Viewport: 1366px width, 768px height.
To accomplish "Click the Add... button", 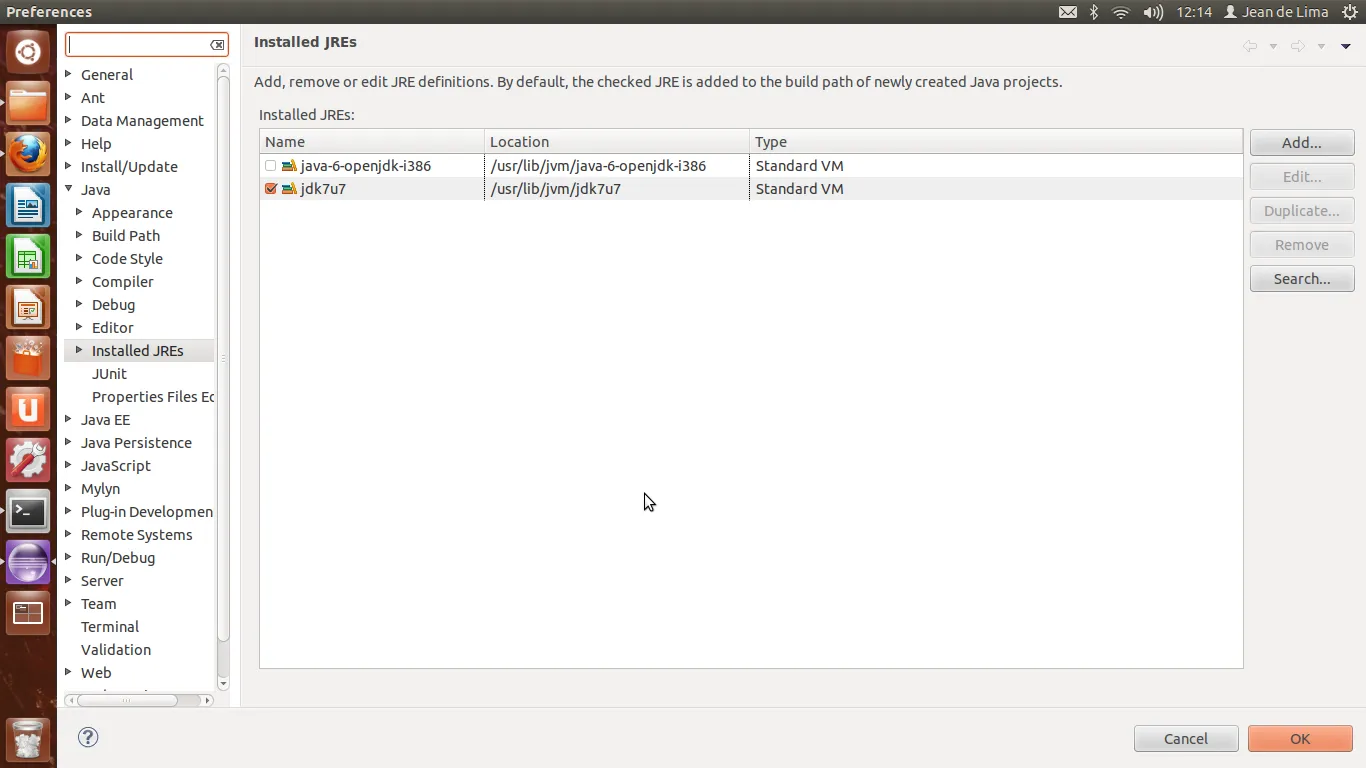I will coord(1302,143).
